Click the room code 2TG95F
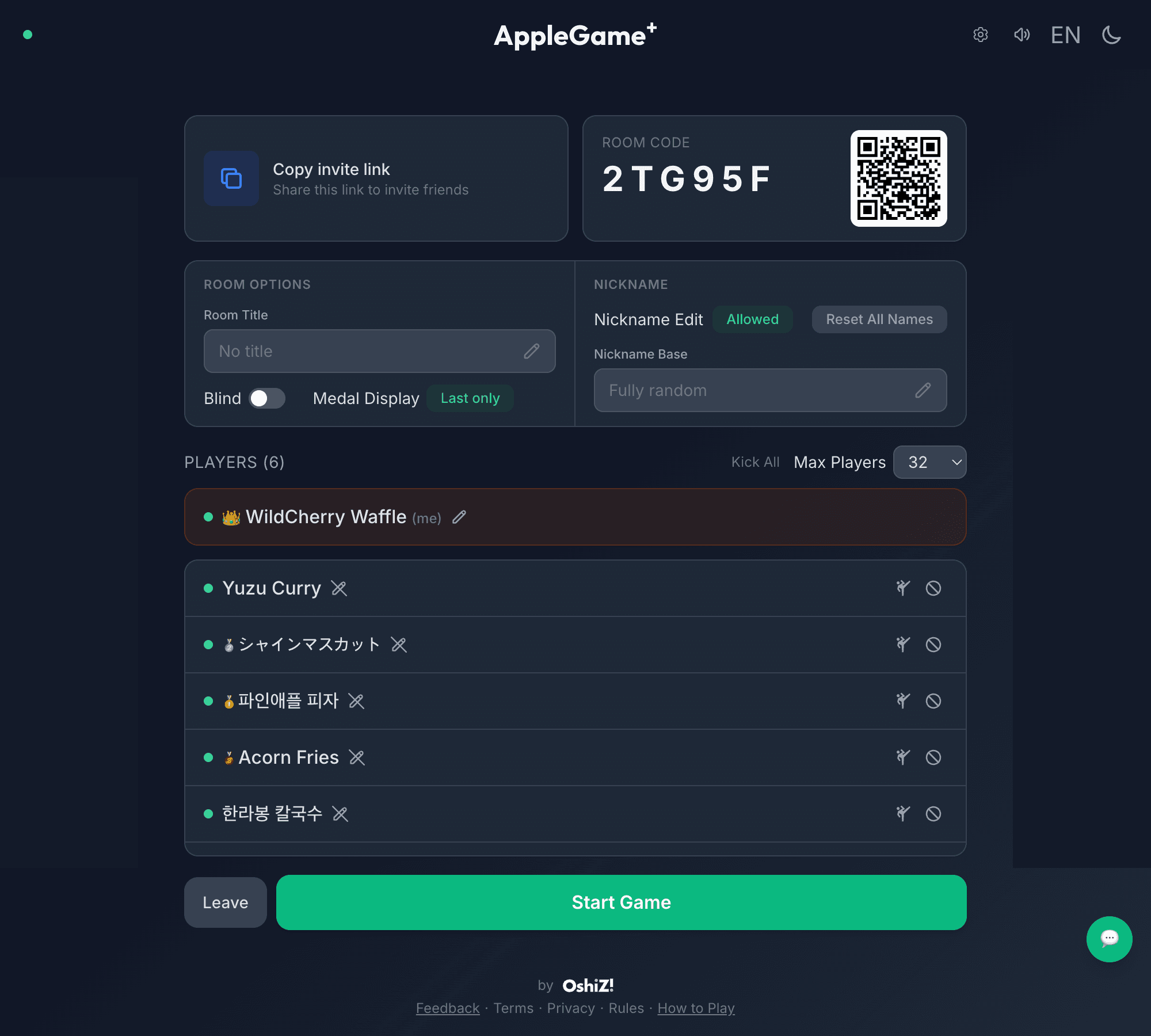Viewport: 1151px width, 1036px height. [x=686, y=179]
